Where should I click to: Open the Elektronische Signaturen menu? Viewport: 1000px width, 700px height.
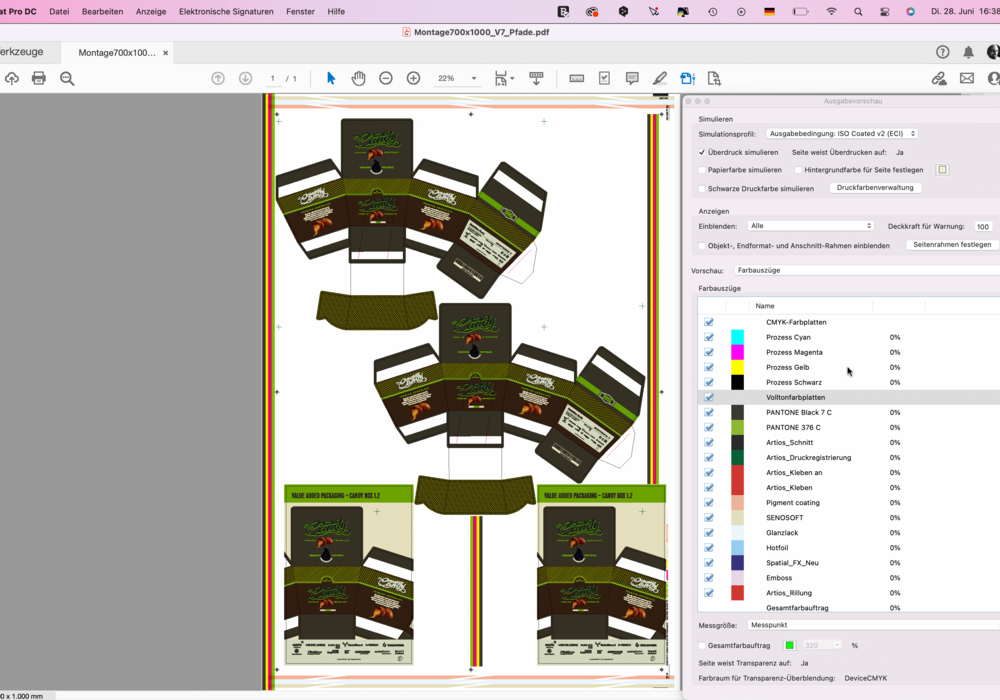pyautogui.click(x=226, y=11)
